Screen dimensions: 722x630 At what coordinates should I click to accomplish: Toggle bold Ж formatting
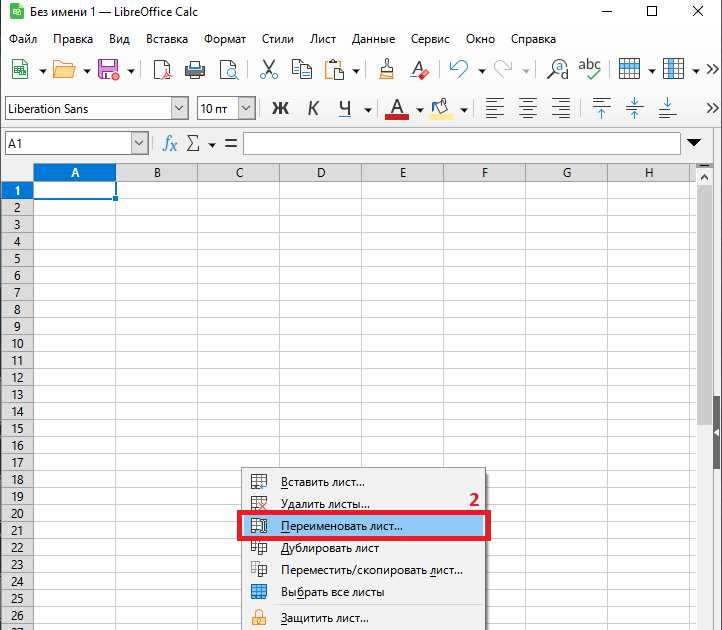pos(280,109)
